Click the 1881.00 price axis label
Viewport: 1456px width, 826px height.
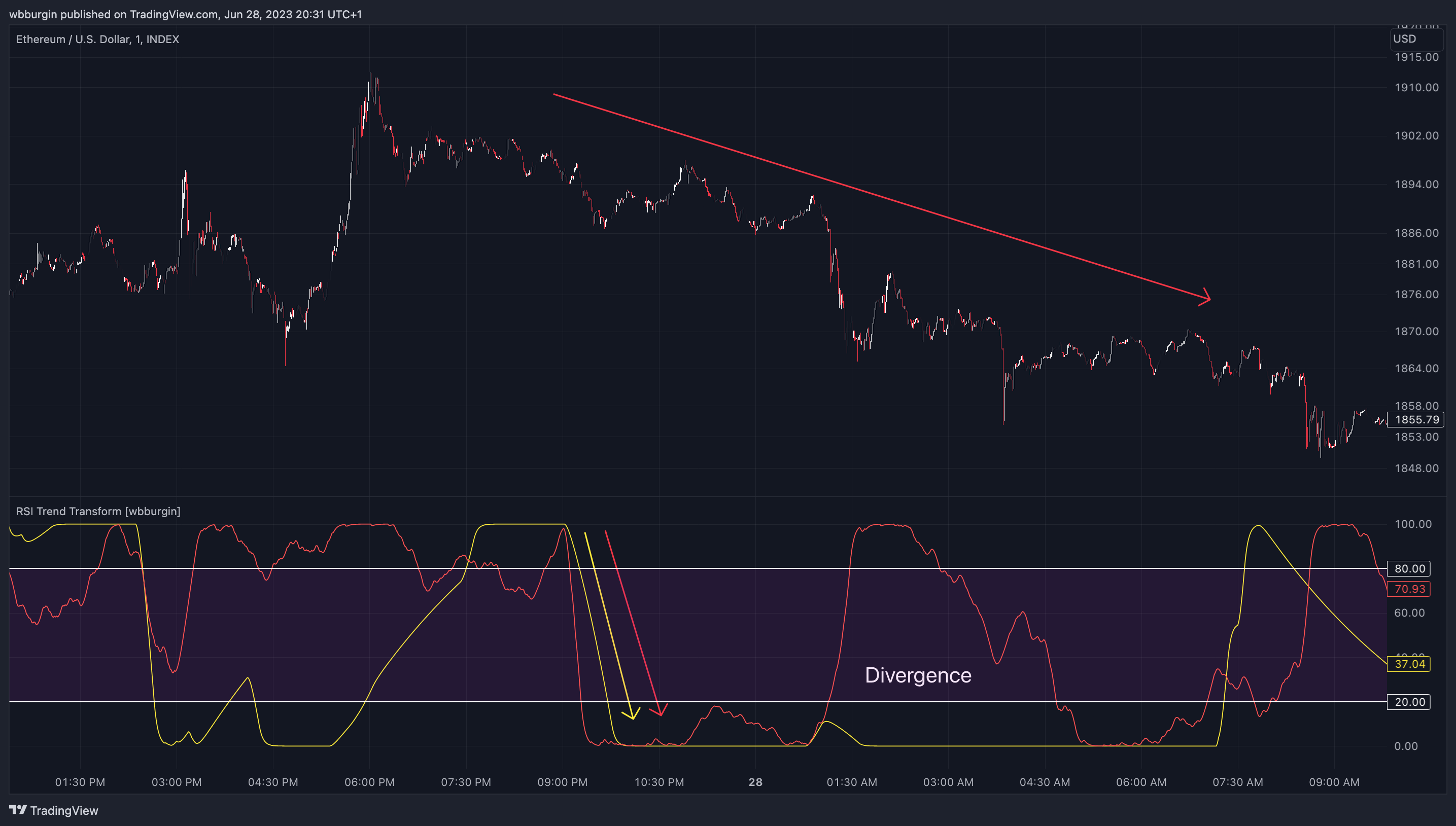point(1416,264)
